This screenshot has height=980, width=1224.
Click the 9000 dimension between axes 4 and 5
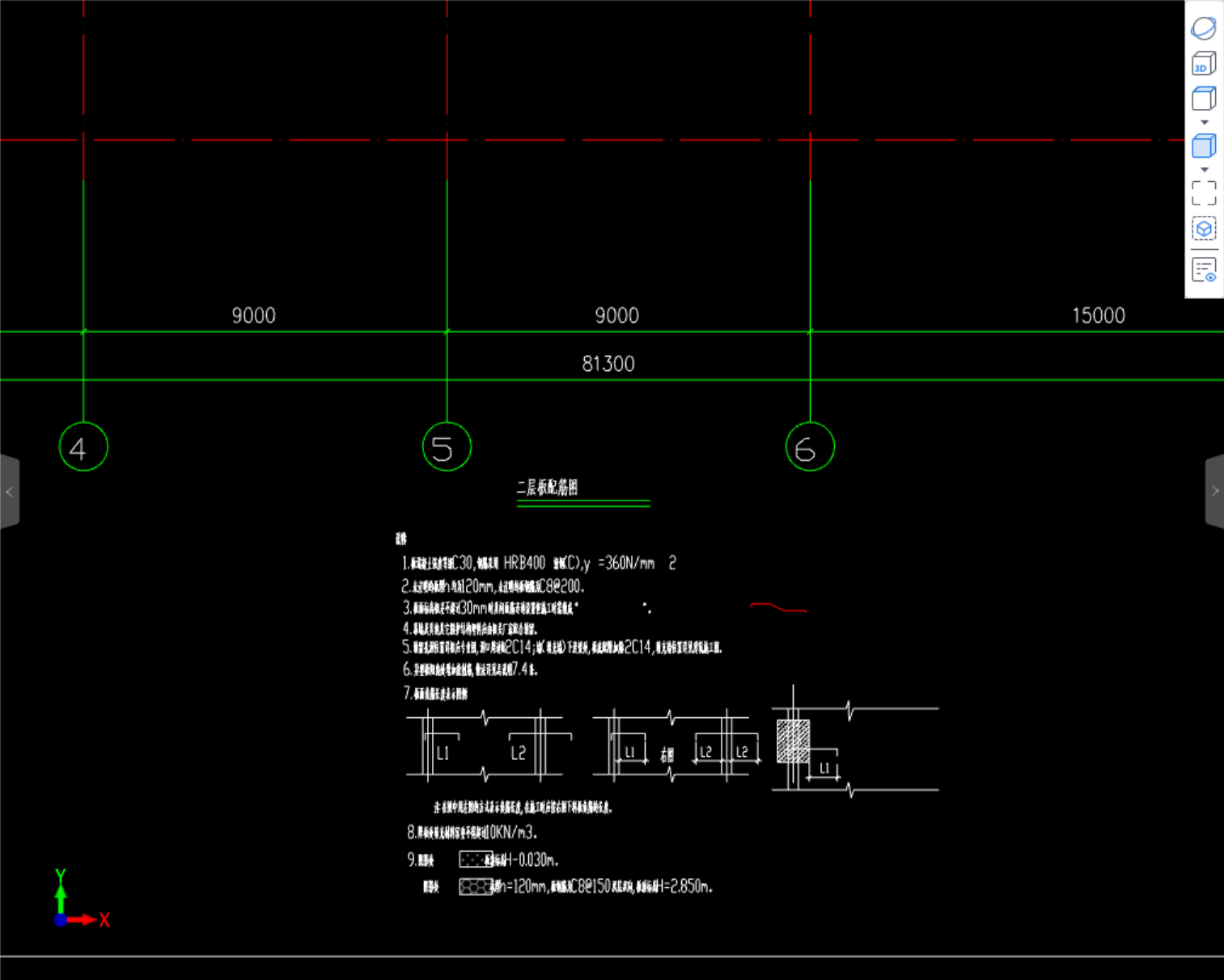click(254, 315)
